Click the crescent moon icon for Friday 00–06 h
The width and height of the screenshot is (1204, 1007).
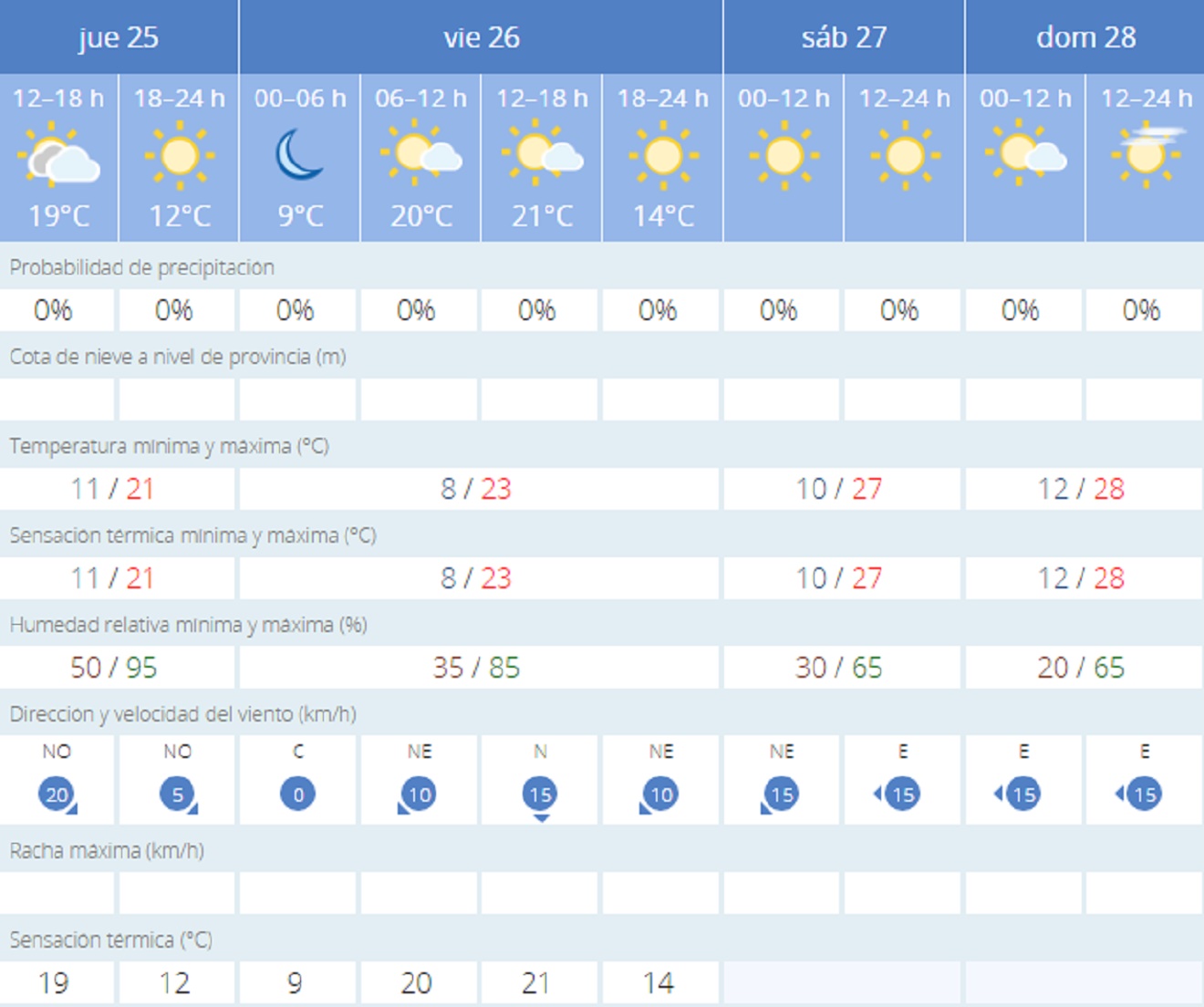pos(299,155)
